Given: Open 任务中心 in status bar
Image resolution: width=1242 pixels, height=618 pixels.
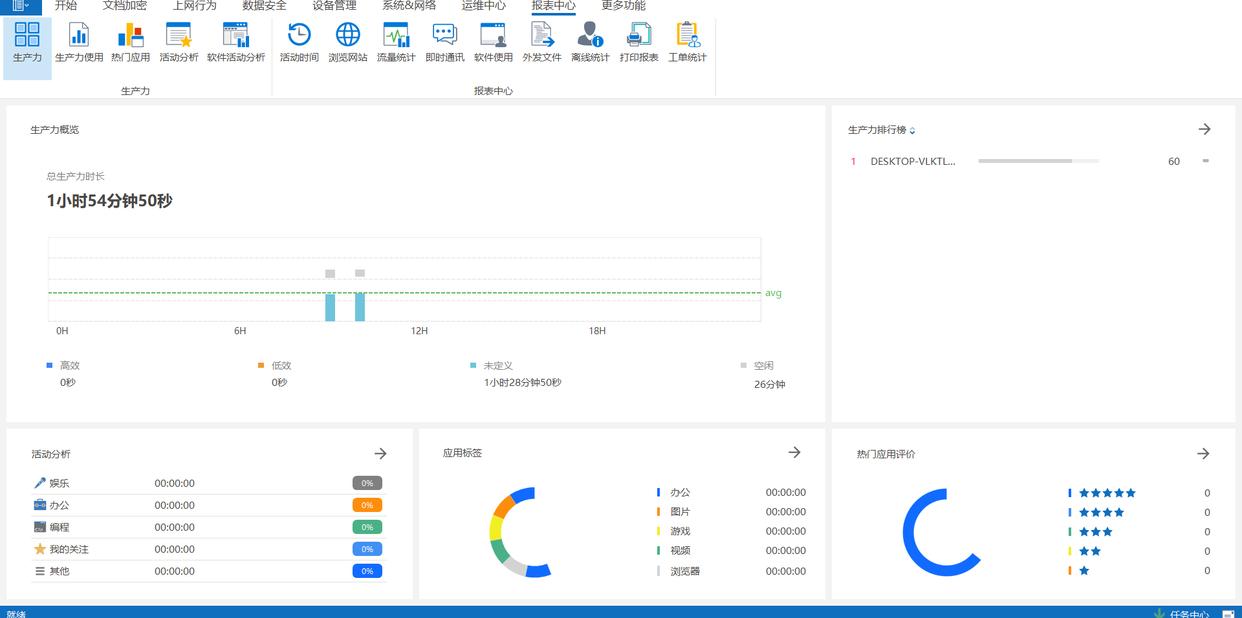Looking at the screenshot, I should (1188, 613).
